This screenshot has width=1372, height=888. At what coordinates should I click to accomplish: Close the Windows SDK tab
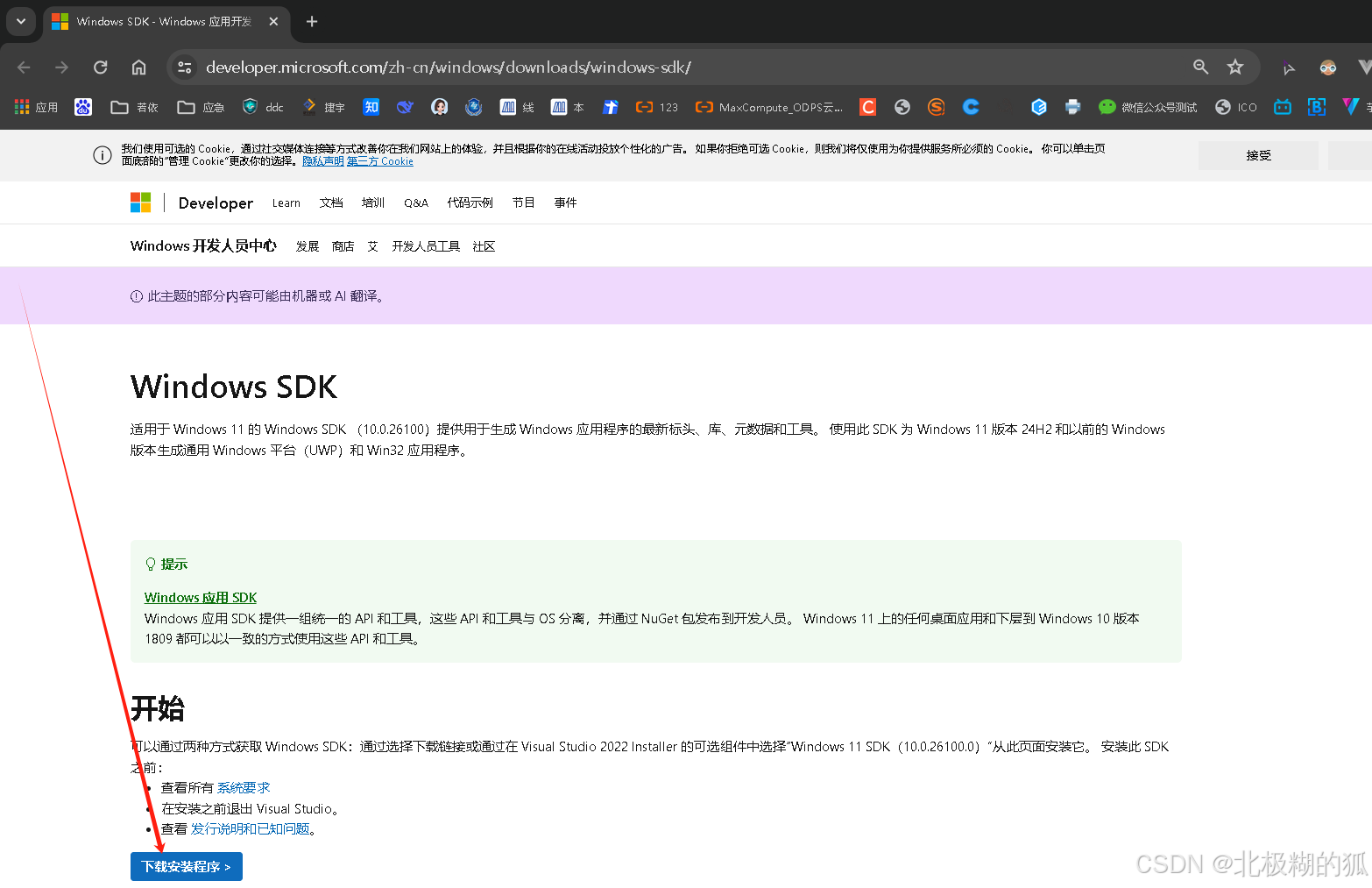273,21
